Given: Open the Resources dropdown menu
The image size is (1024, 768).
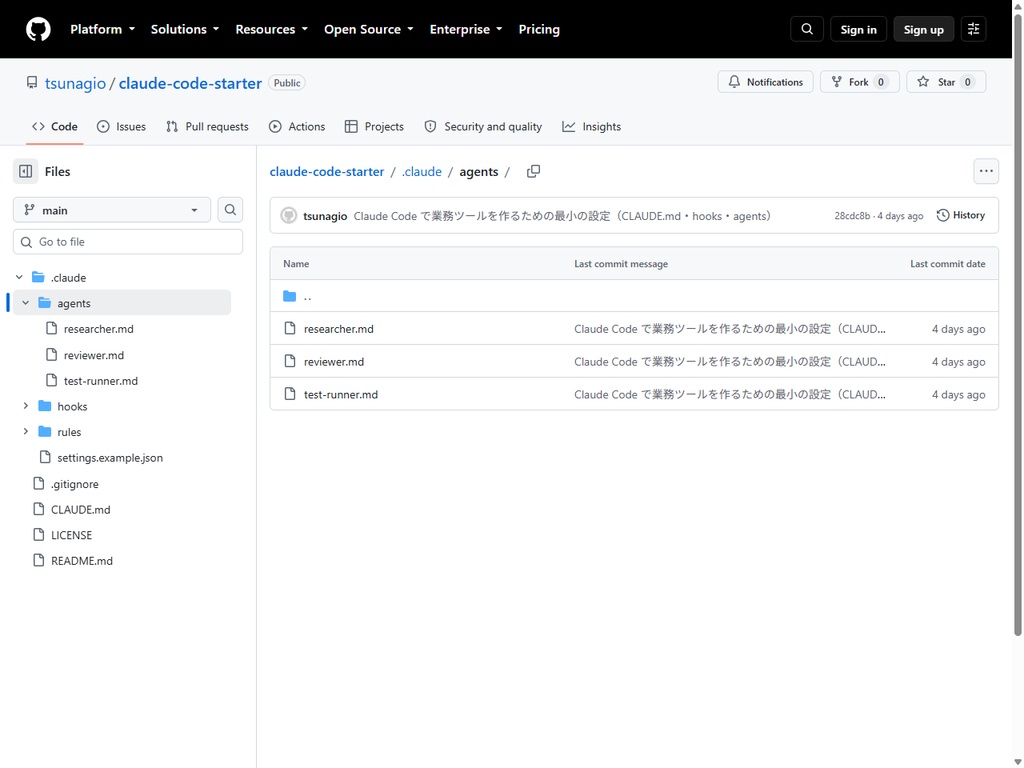Looking at the screenshot, I should pyautogui.click(x=272, y=29).
